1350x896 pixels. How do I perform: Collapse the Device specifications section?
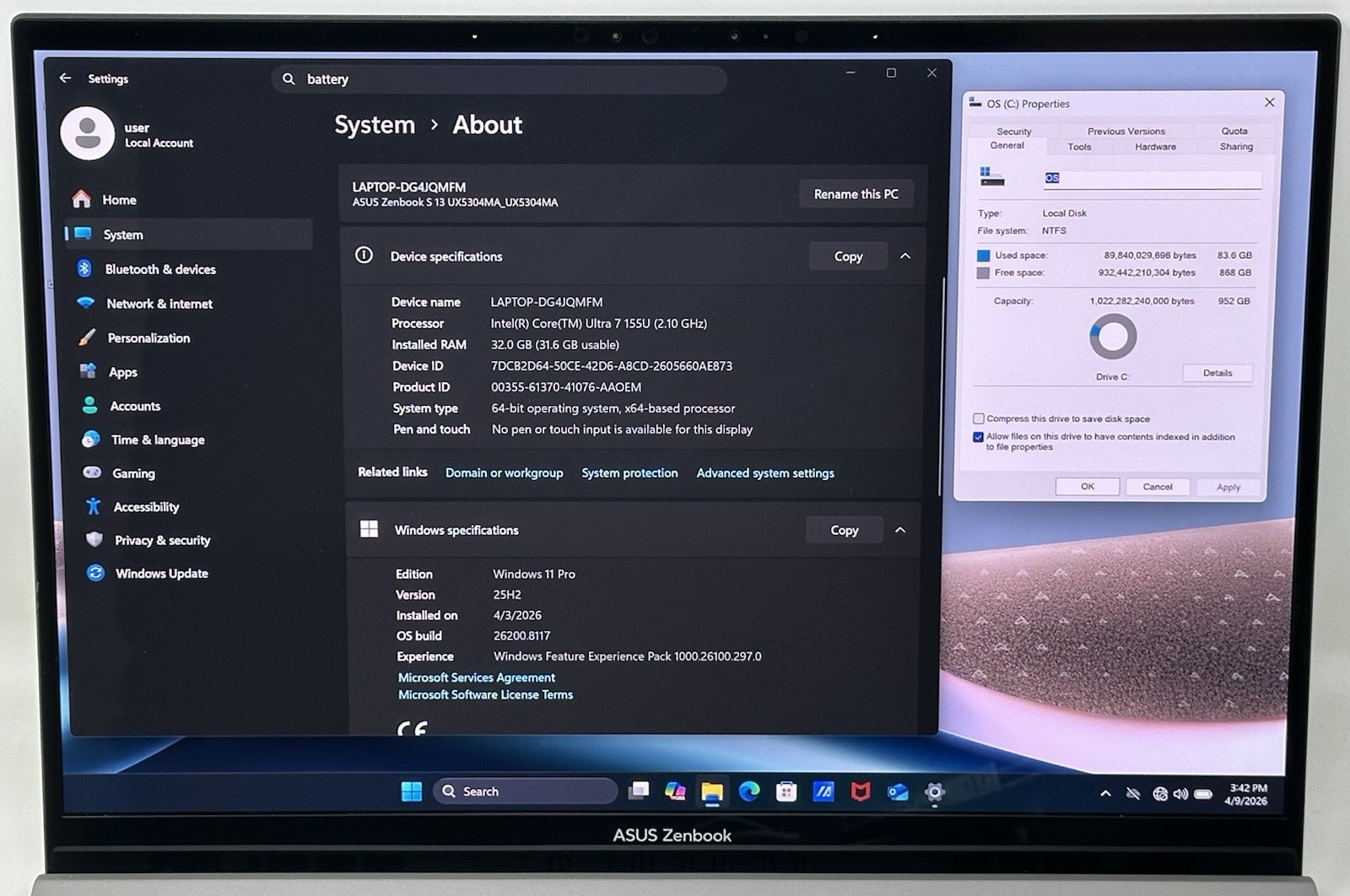[905, 256]
